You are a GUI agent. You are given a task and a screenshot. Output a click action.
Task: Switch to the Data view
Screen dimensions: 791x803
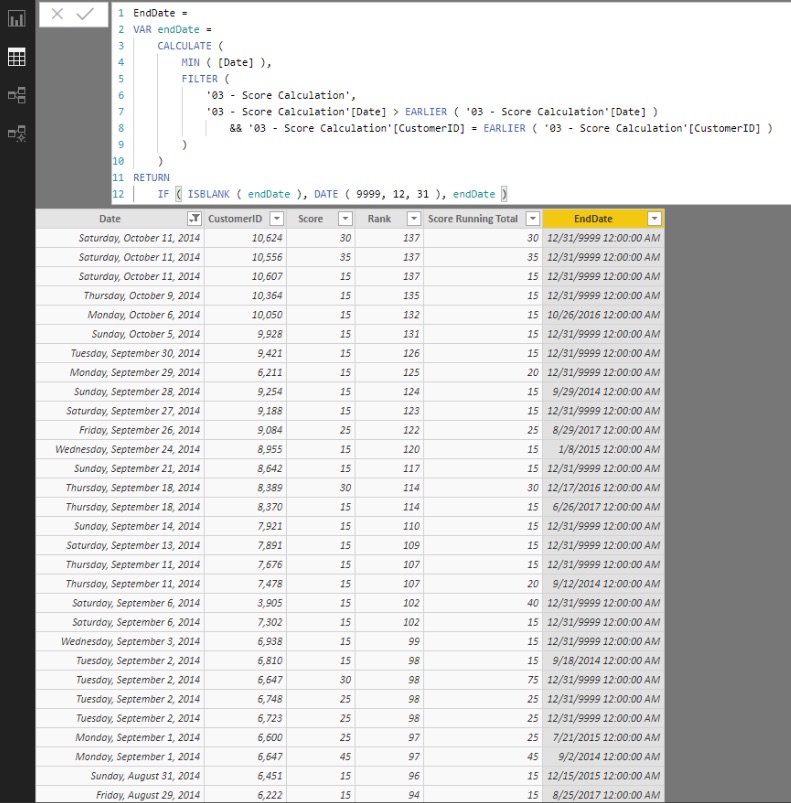click(x=16, y=57)
